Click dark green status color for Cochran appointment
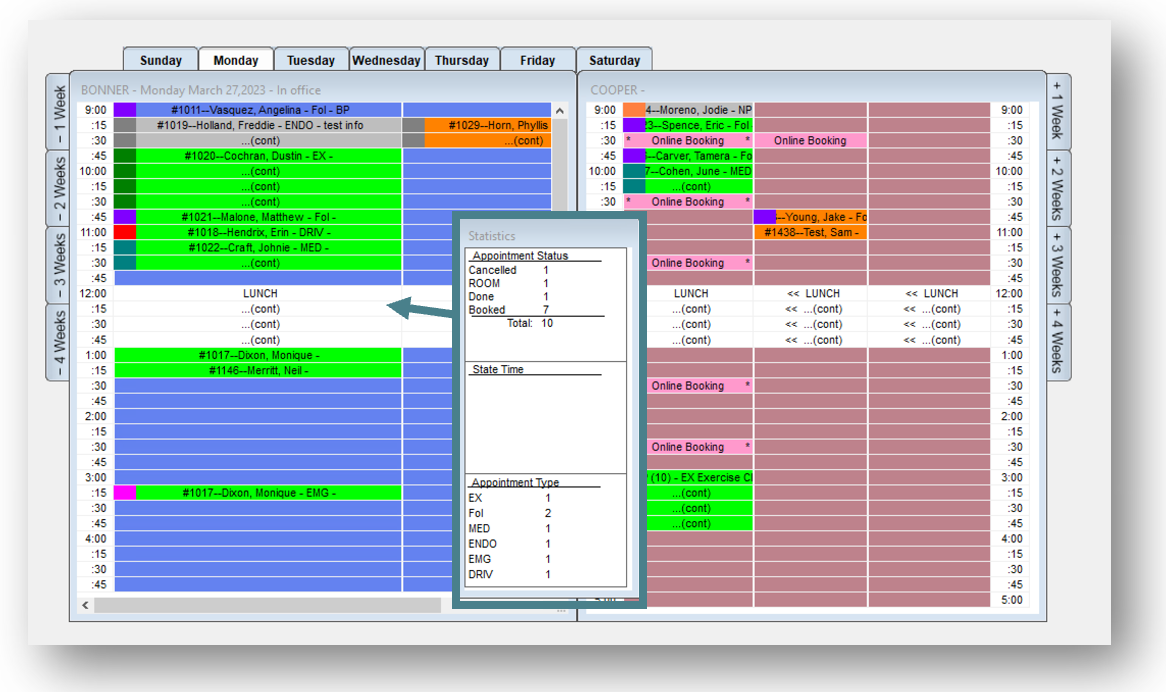 click(x=125, y=156)
